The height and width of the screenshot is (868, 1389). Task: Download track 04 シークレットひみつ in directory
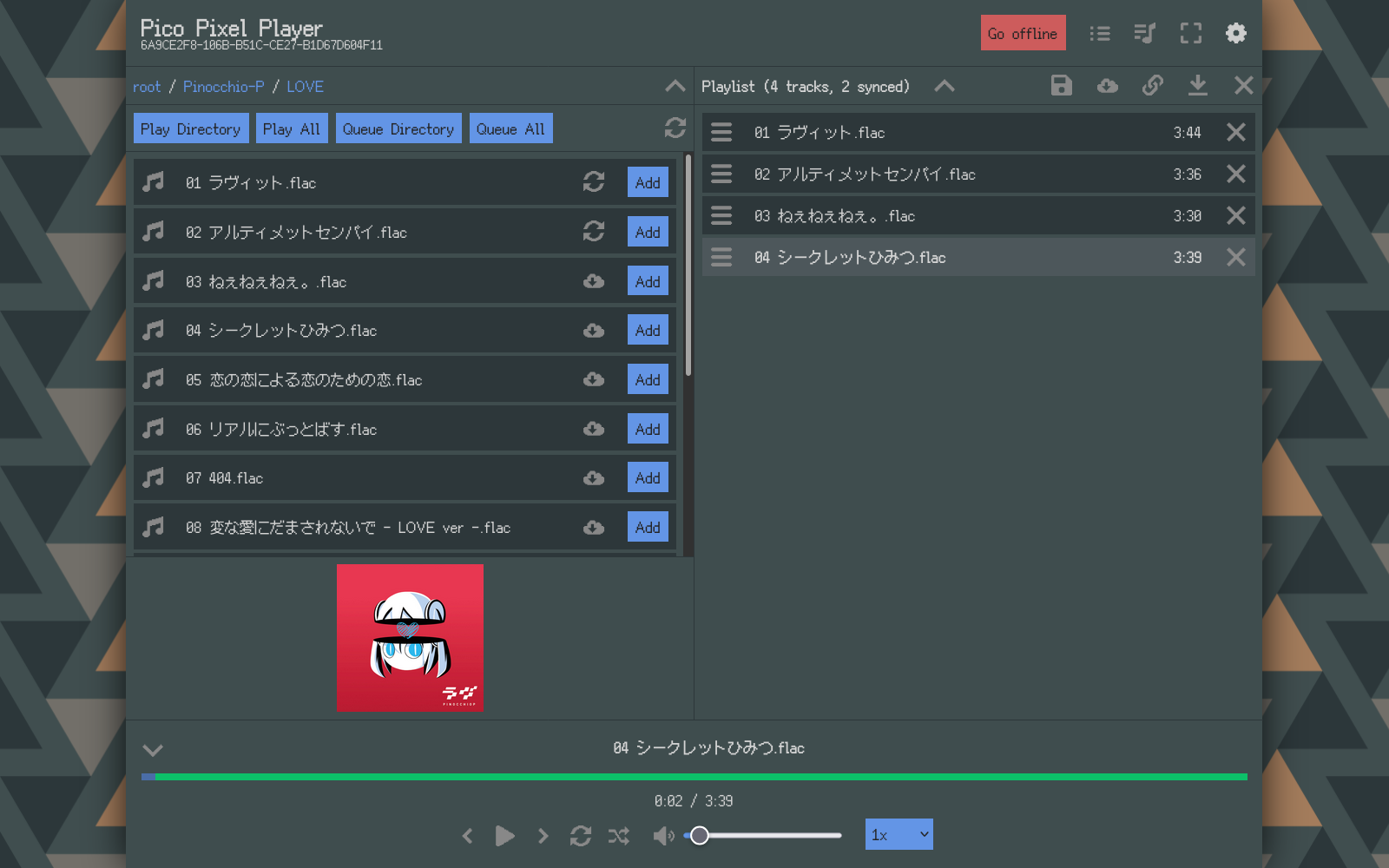point(594,330)
